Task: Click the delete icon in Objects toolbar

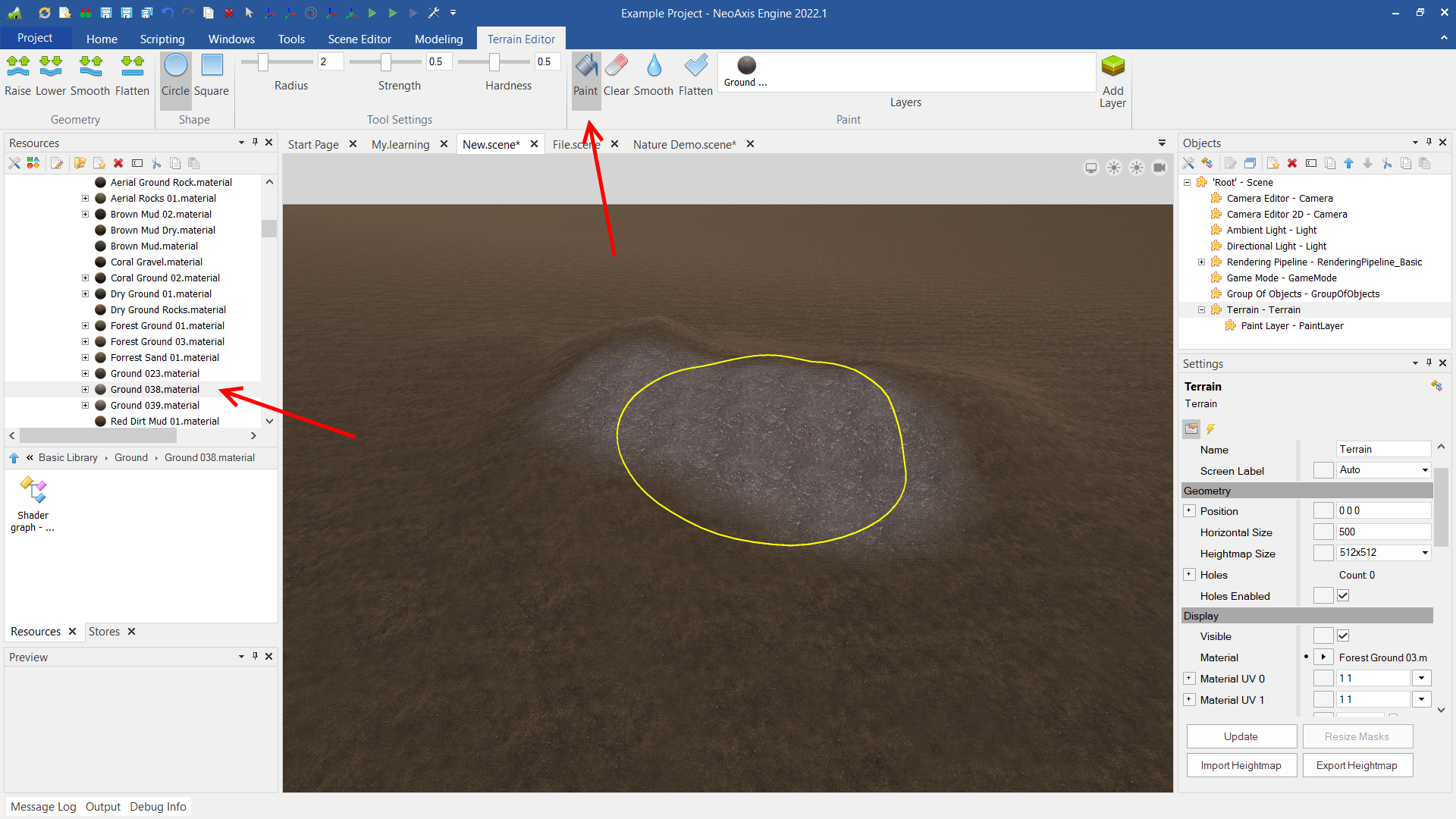Action: (1292, 163)
